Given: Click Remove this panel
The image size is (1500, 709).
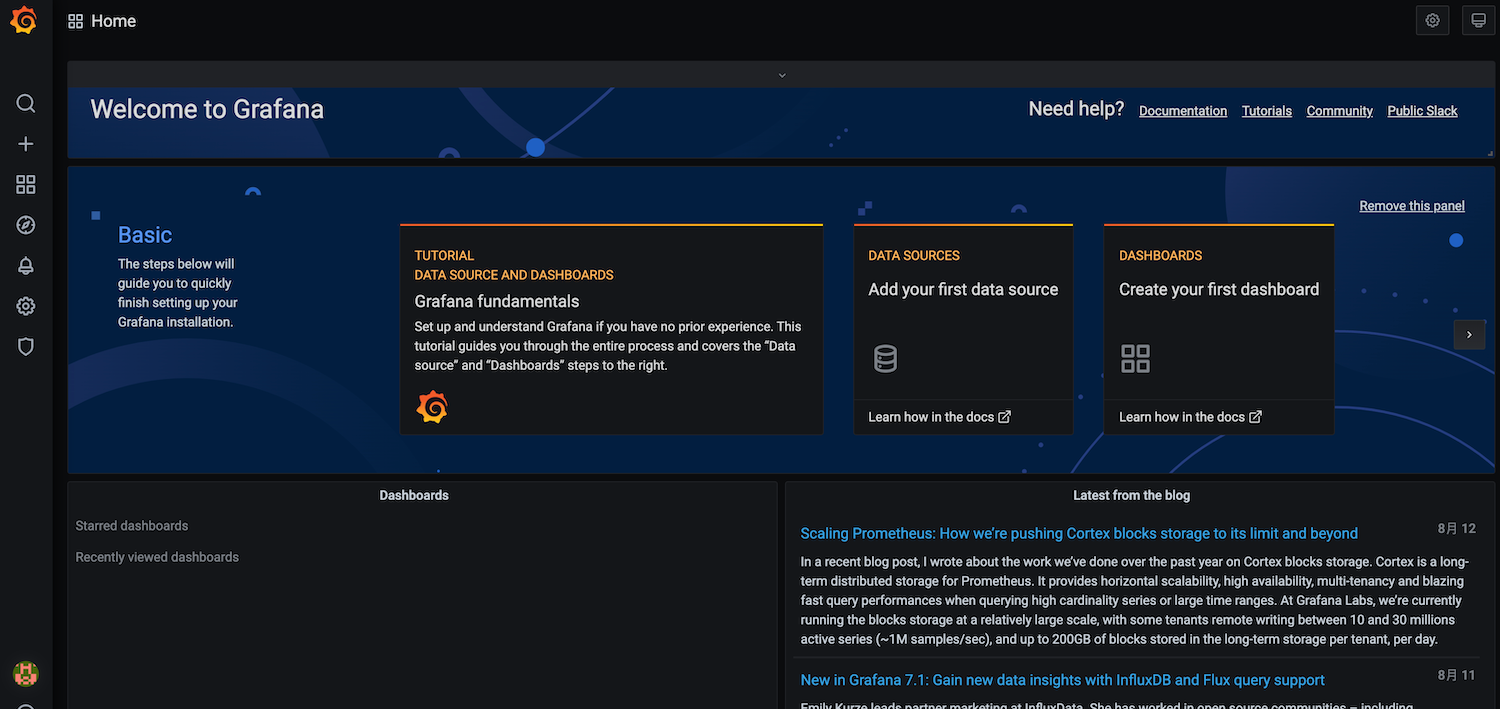Looking at the screenshot, I should [x=1411, y=206].
